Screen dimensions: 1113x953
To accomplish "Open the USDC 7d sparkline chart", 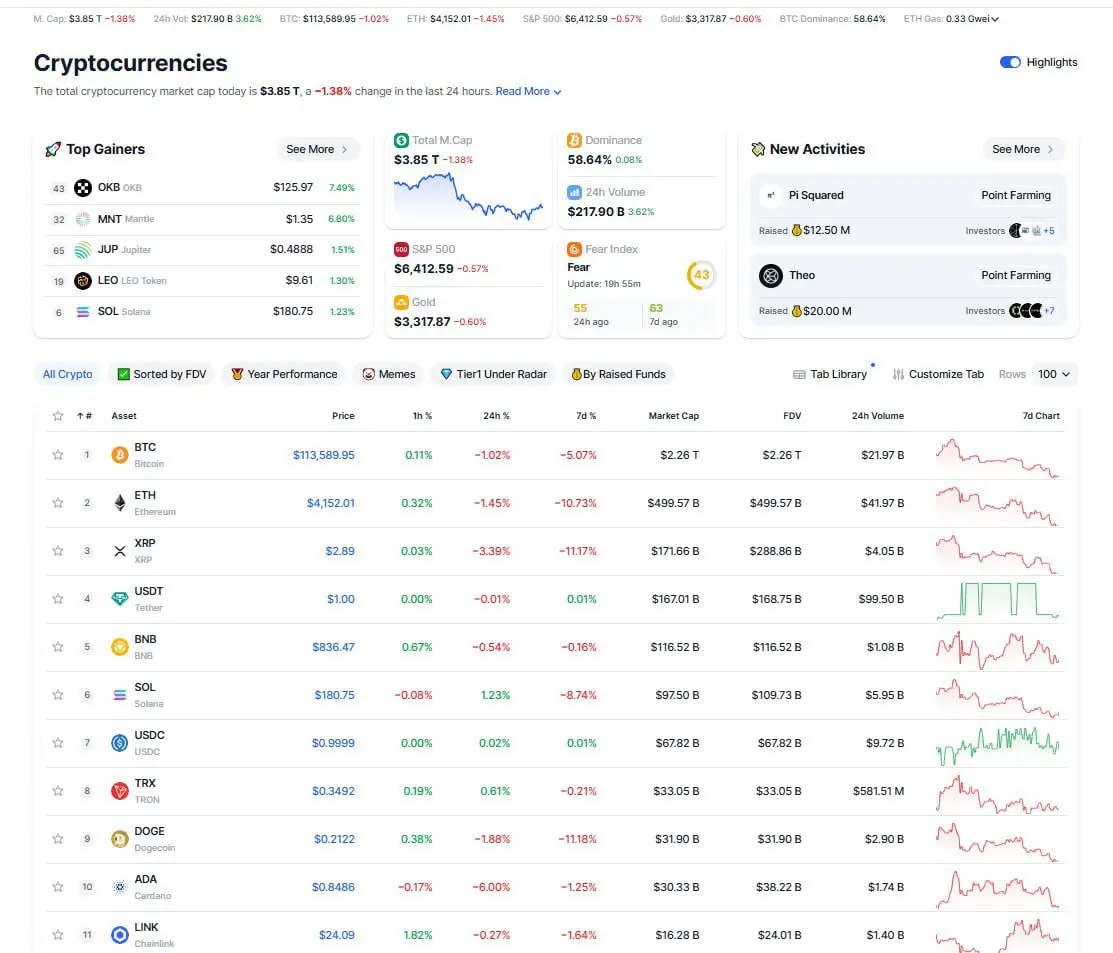I will click(x=997, y=745).
